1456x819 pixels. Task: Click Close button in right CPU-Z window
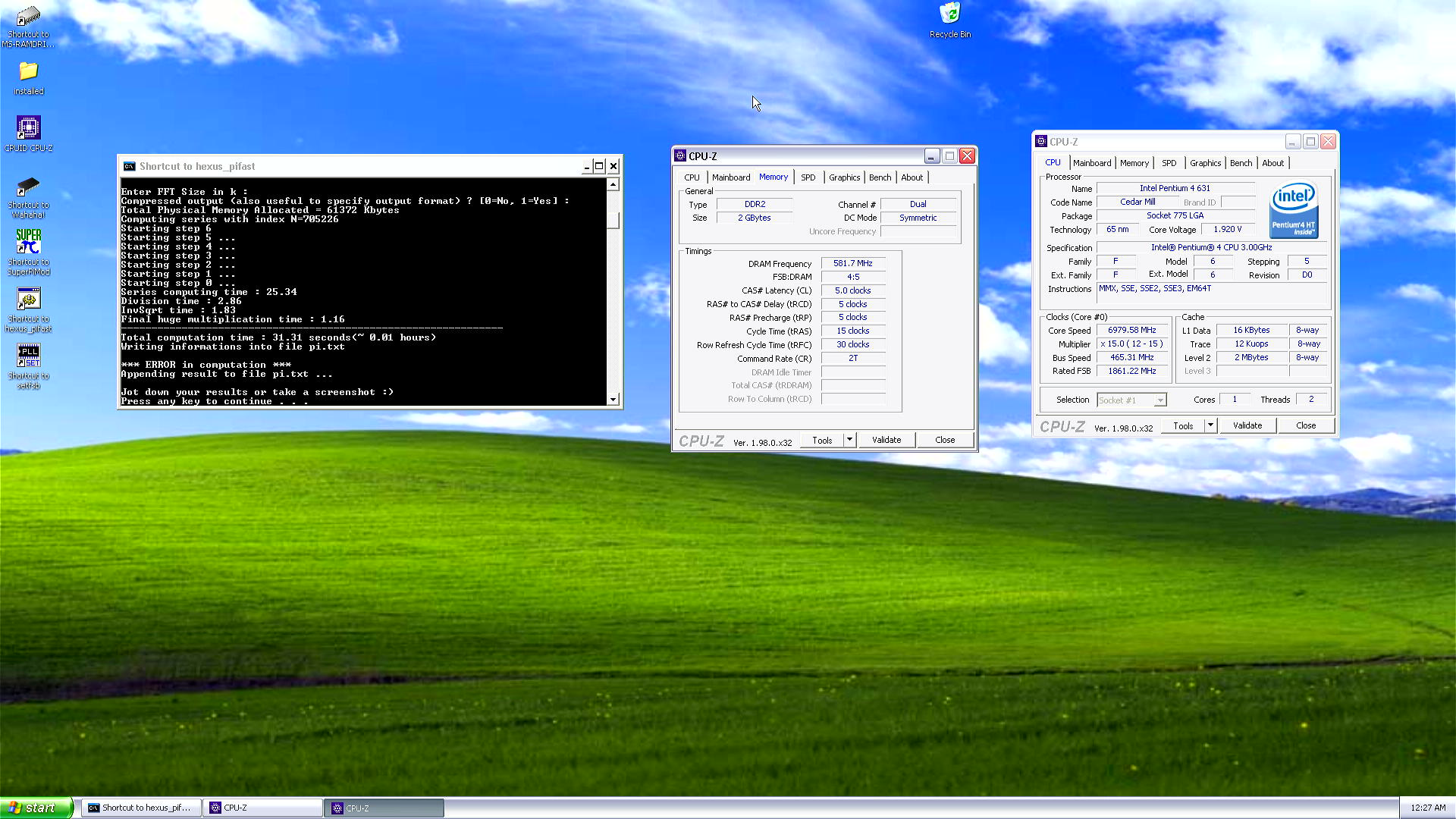pos(1306,425)
